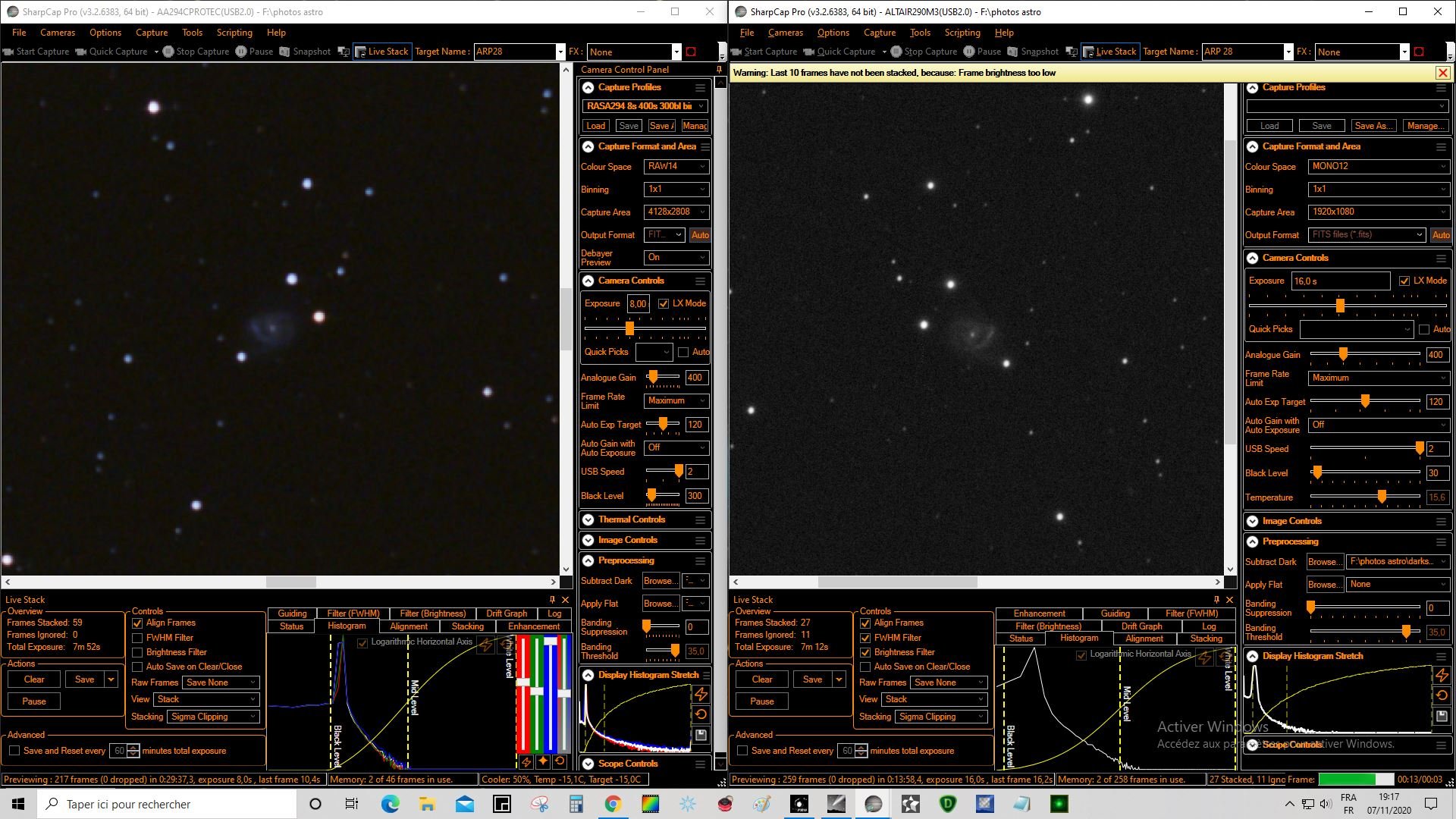
Task: Click save icon in right Display Histogram Stretch panel
Action: click(1442, 716)
